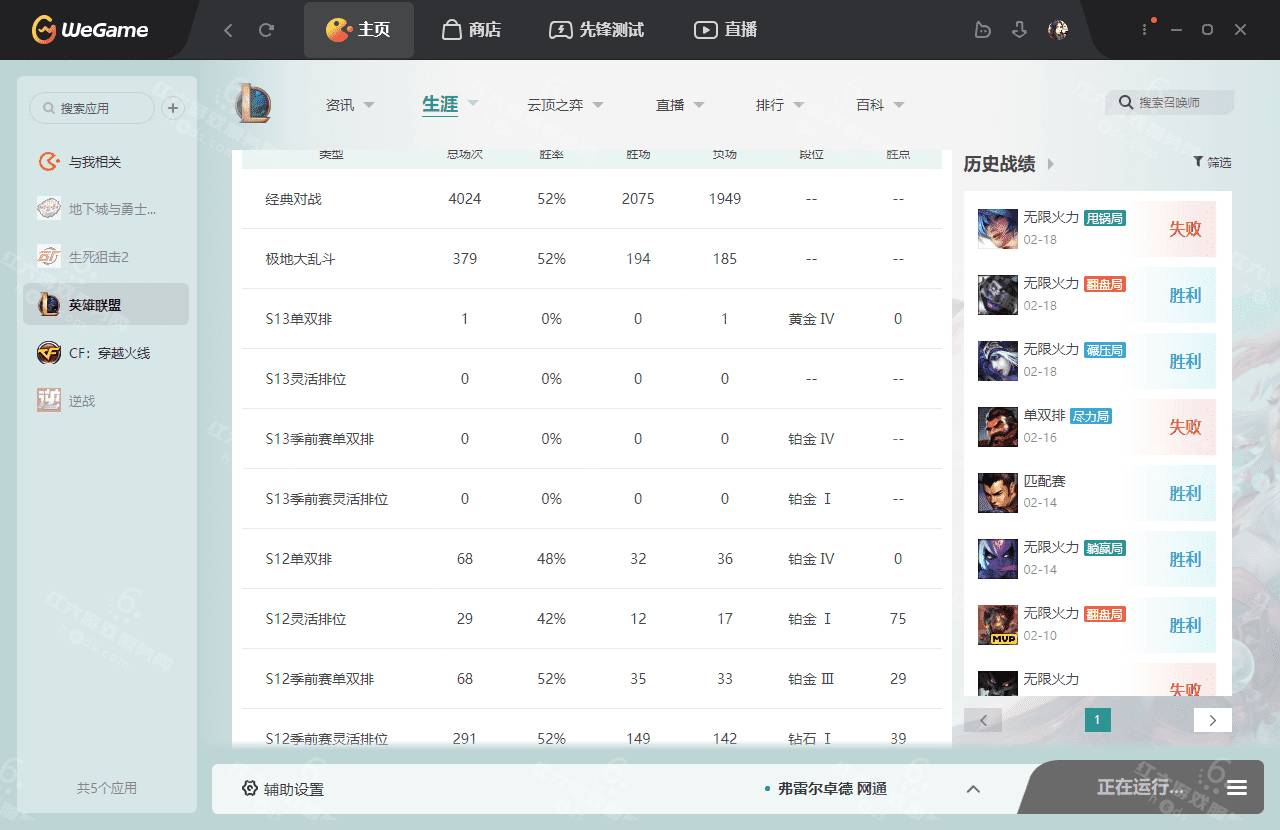Open 辅助设置 settings
The image size is (1280, 830).
[x=283, y=789]
